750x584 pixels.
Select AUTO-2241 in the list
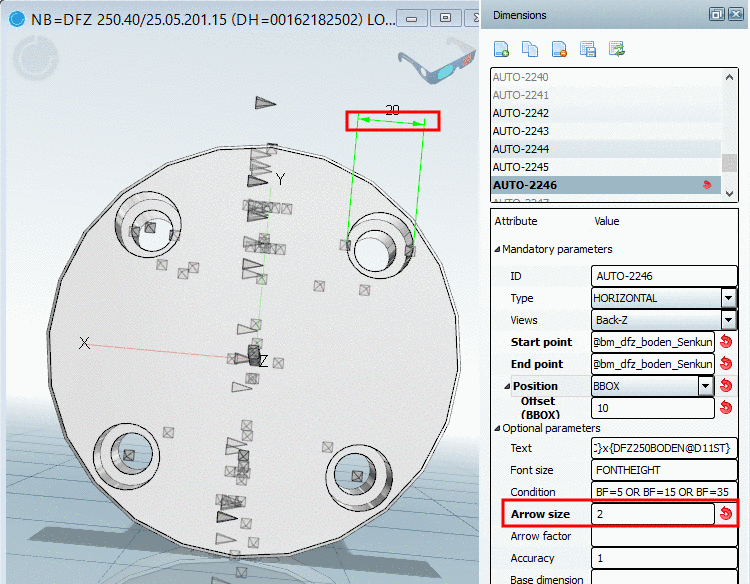click(x=606, y=95)
